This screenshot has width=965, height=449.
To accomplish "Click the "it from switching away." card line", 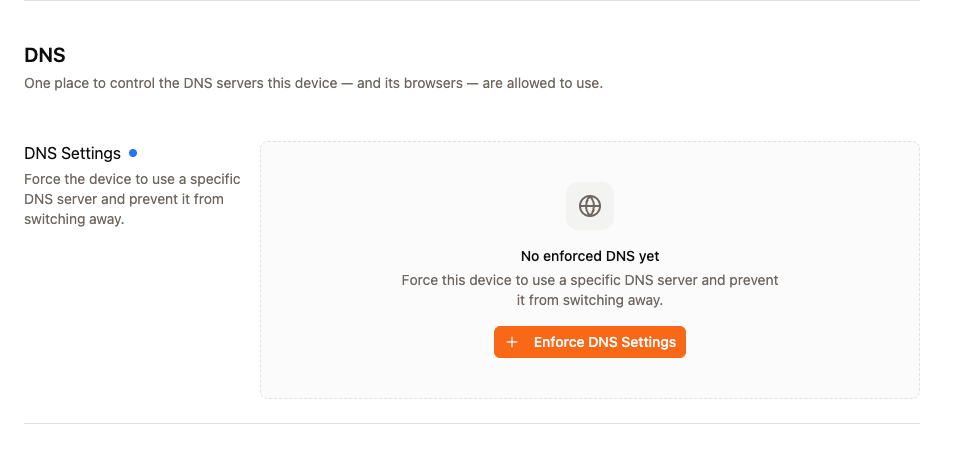I will pyautogui.click(x=590, y=301).
